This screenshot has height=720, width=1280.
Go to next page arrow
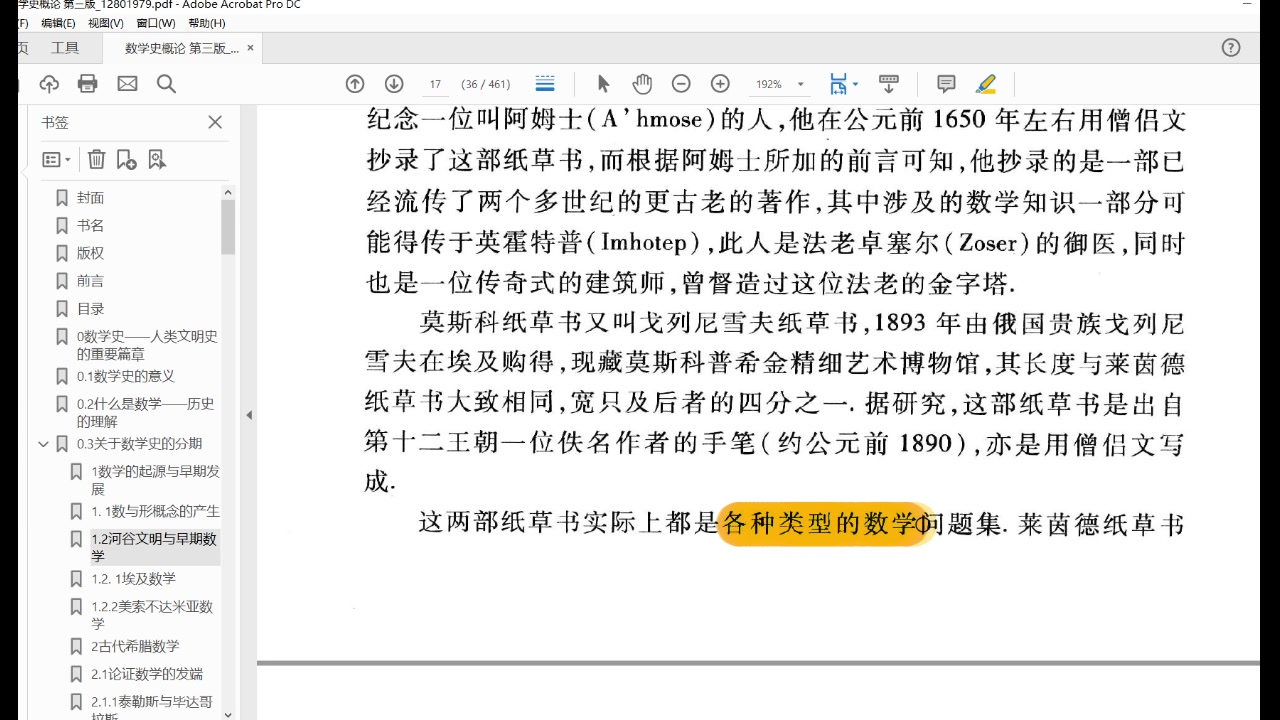click(x=394, y=84)
